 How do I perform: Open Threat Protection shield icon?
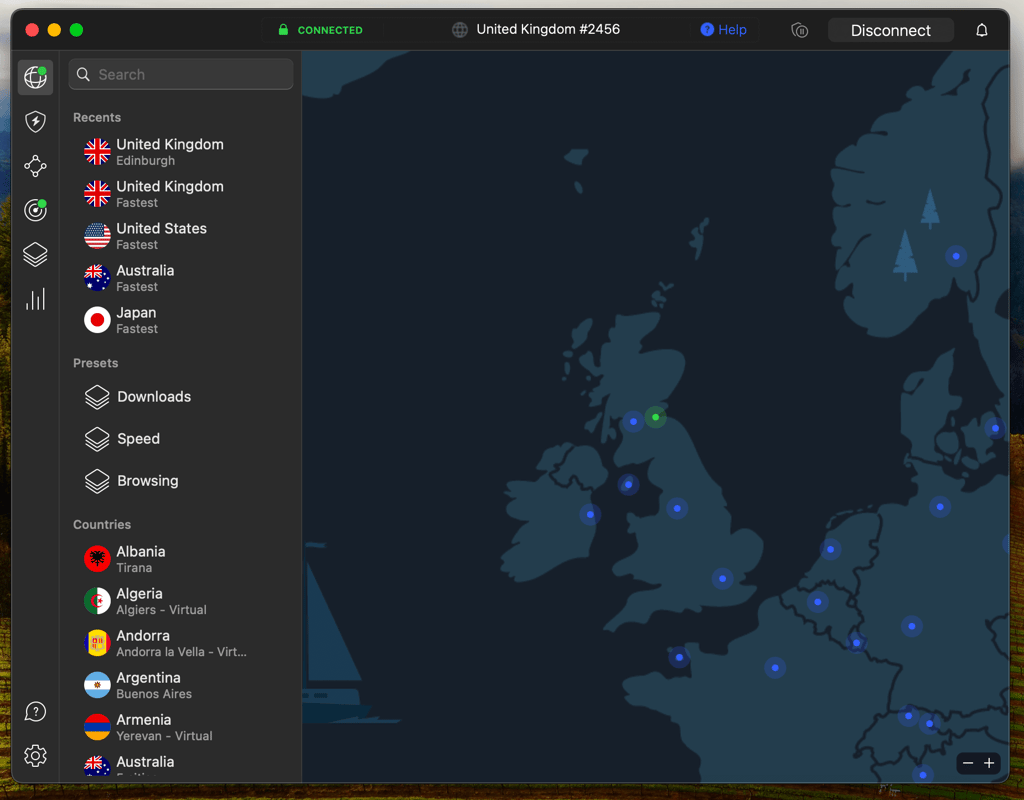[35, 121]
